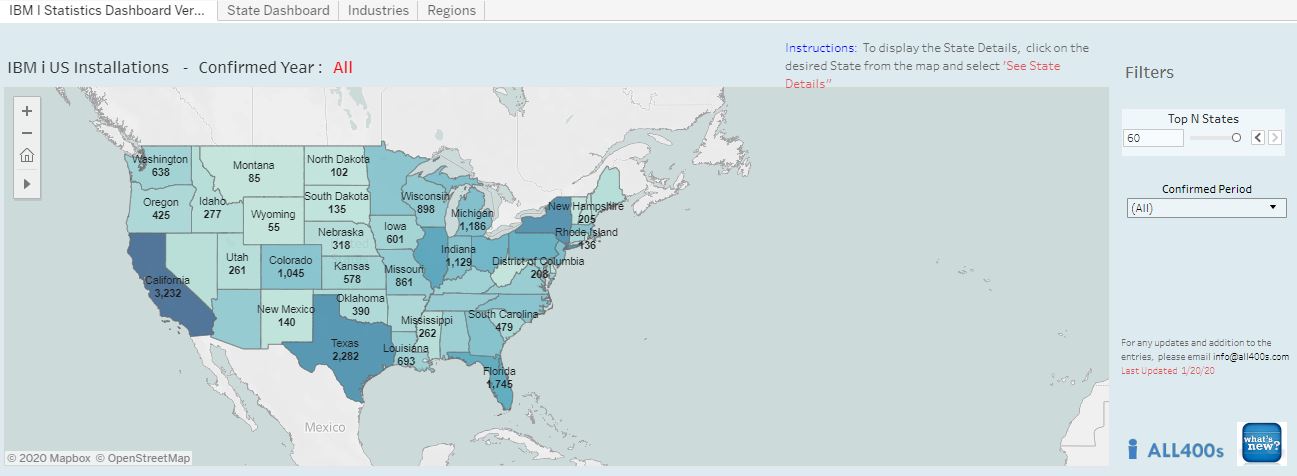Viewport: 1297px width, 476px height.
Task: Decrease Top N States with left arrow
Action: (1258, 138)
